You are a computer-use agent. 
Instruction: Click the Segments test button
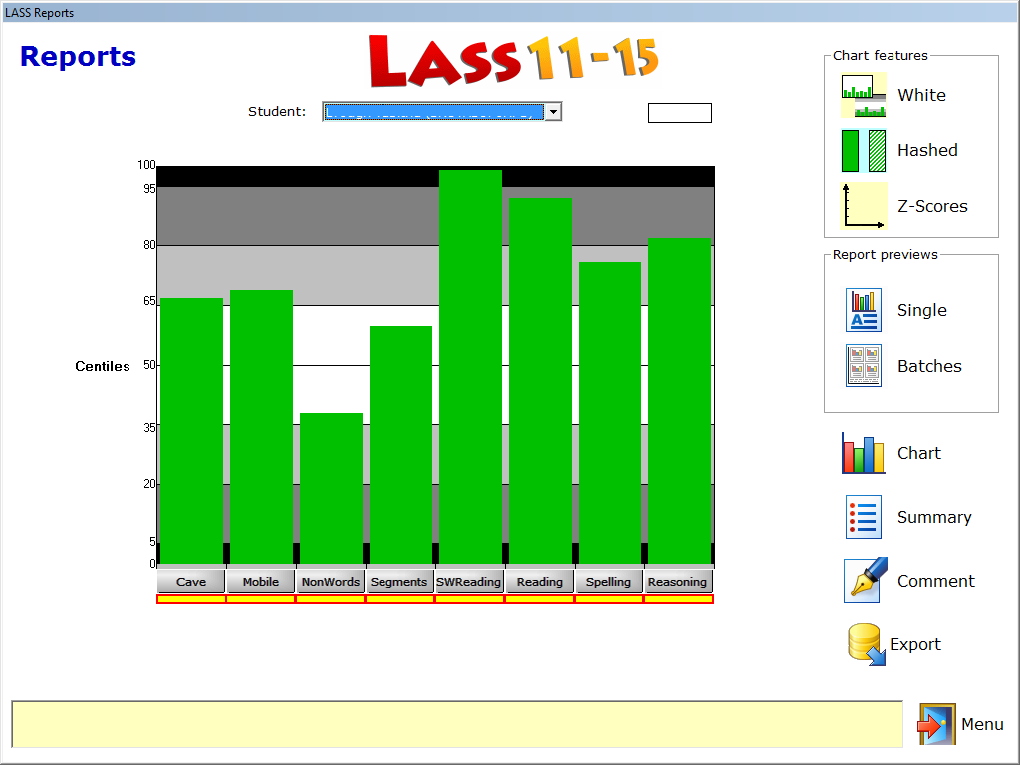tap(399, 582)
